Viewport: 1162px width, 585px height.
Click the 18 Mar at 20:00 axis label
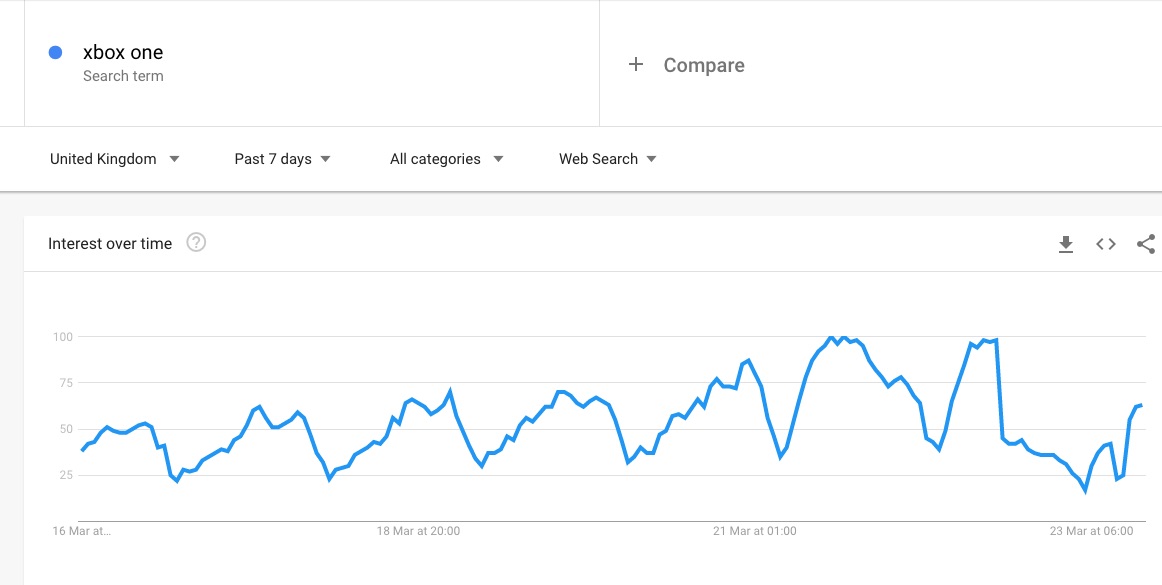418,531
